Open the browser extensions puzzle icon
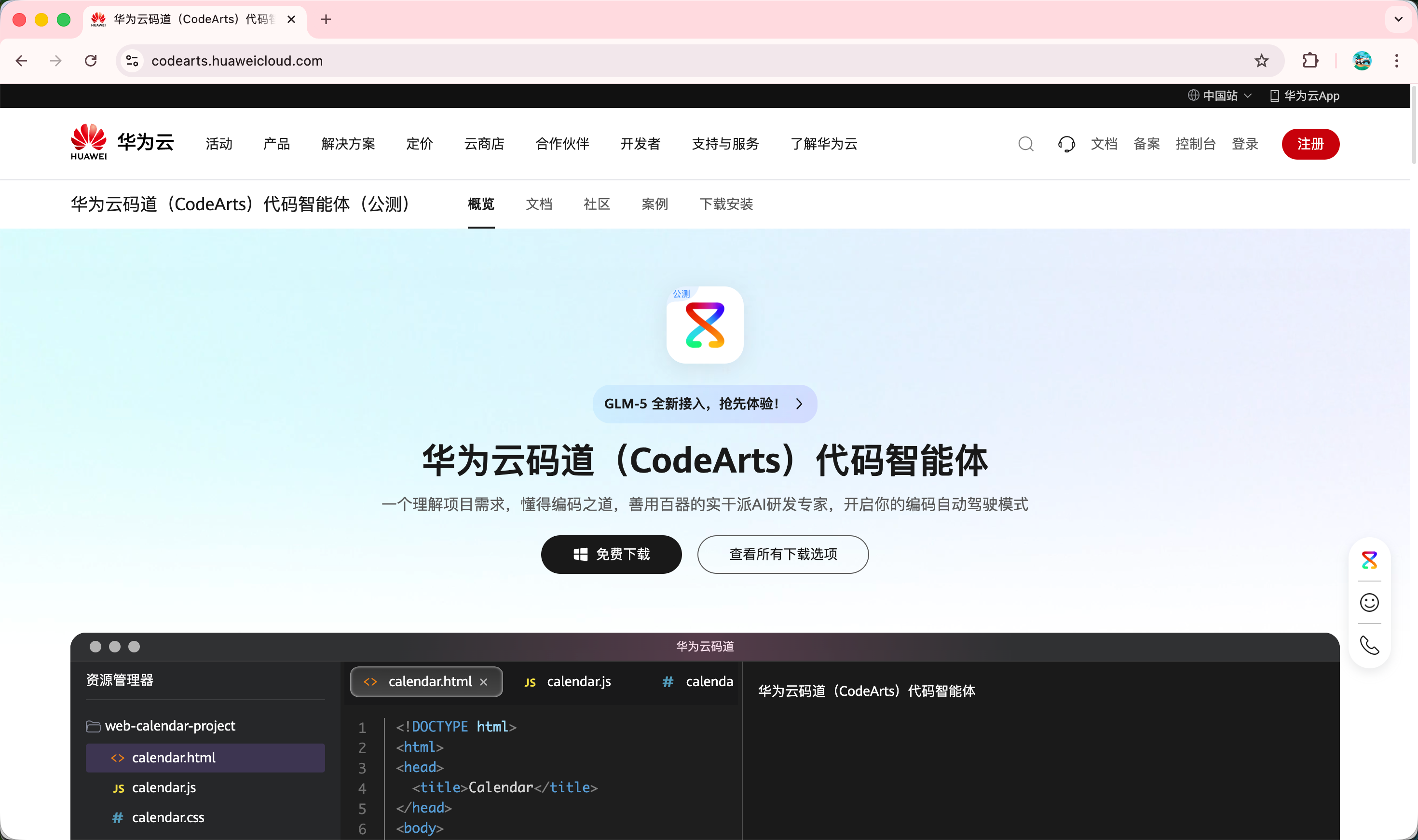This screenshot has width=1418, height=840. [1310, 61]
